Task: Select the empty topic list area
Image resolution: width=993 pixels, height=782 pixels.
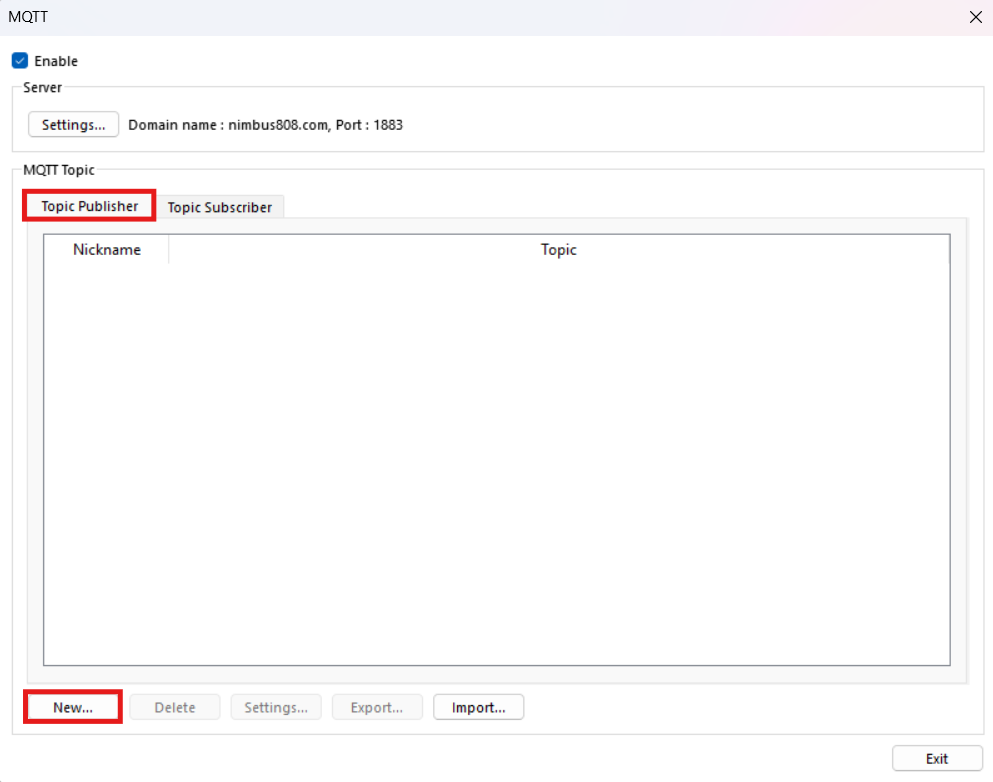Action: [496, 460]
